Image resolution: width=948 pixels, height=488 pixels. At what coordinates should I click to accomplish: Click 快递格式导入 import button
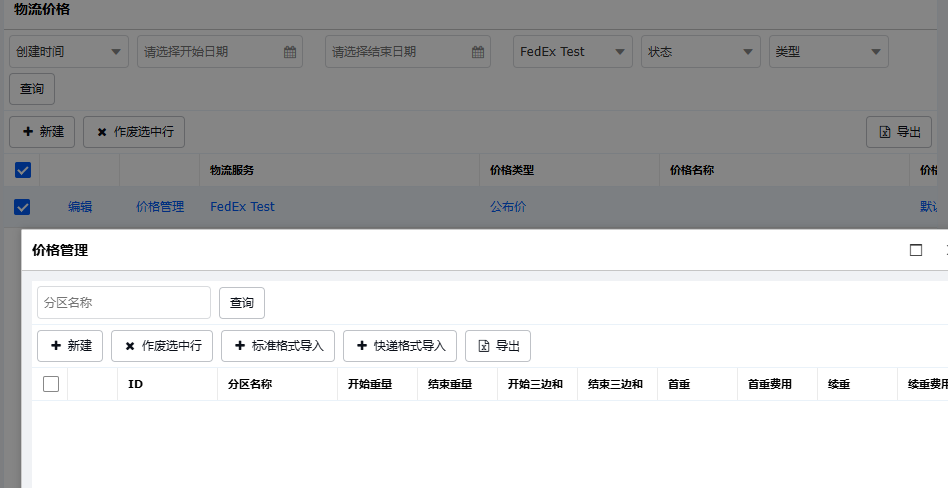399,346
